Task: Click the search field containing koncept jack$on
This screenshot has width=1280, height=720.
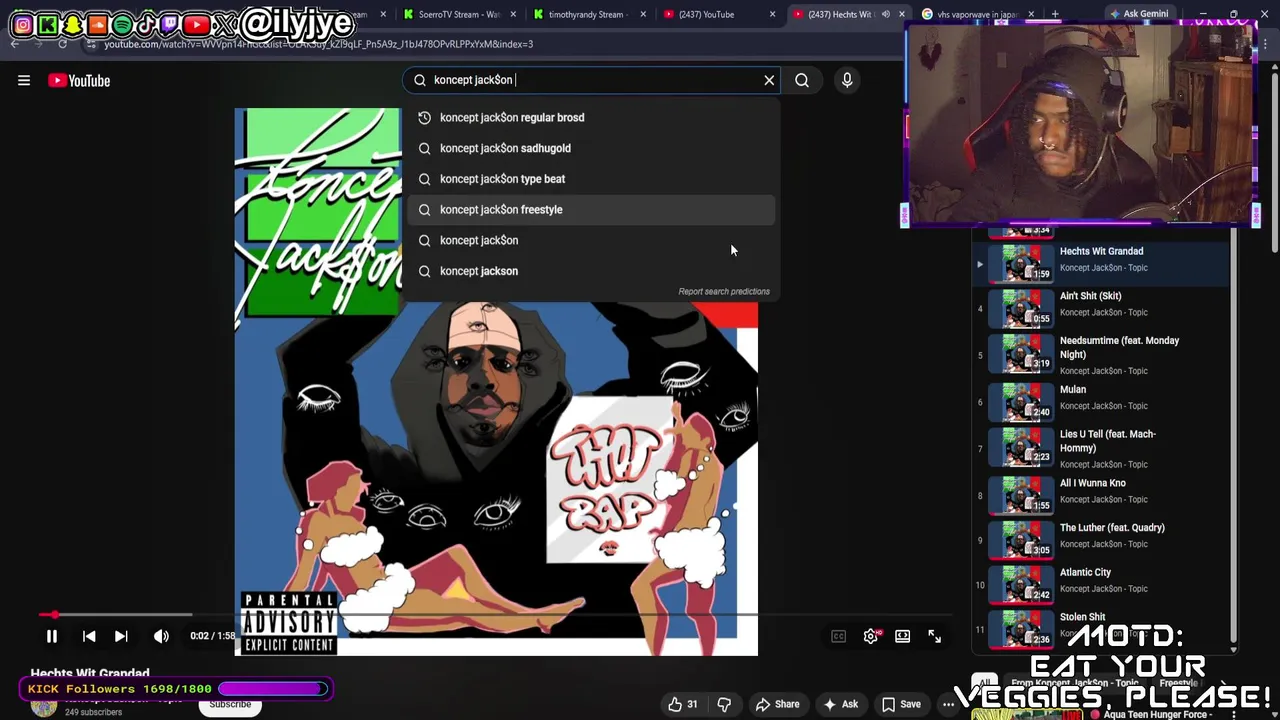Action: (x=590, y=80)
